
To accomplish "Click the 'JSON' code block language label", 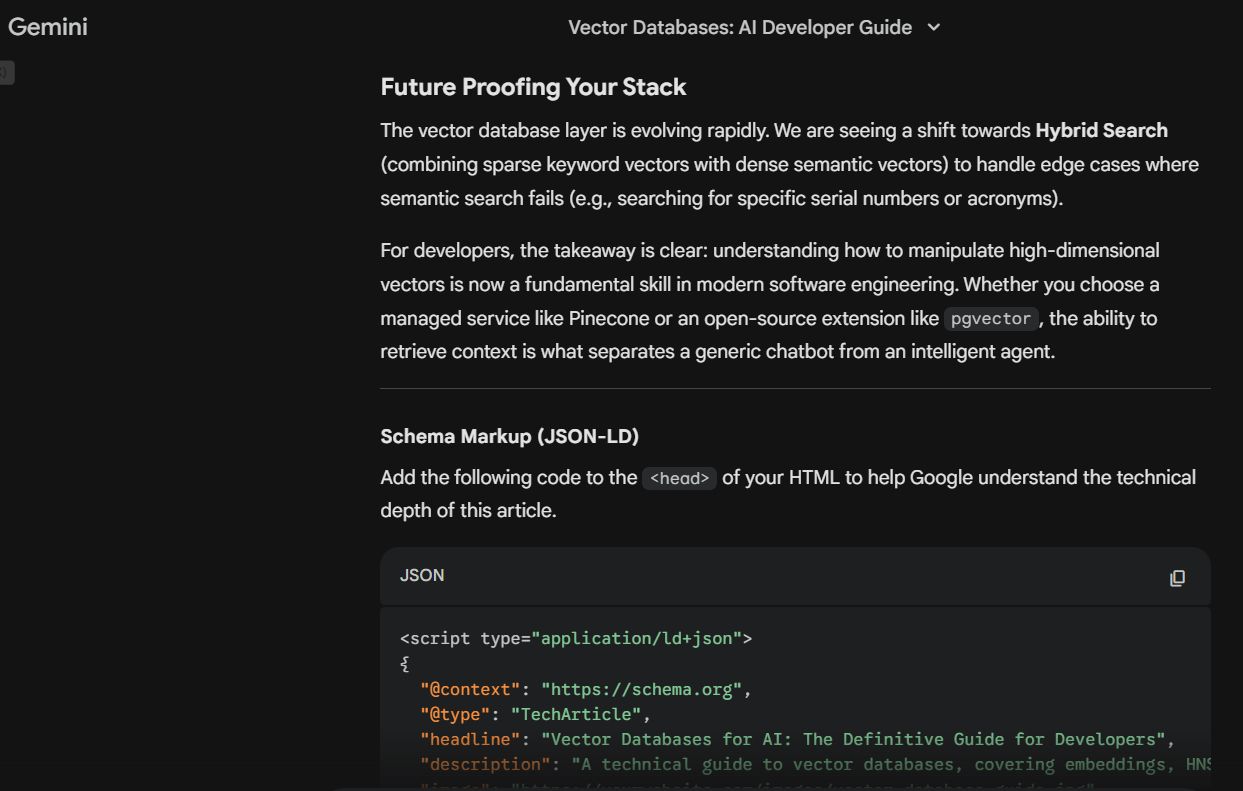I will pyautogui.click(x=422, y=575).
